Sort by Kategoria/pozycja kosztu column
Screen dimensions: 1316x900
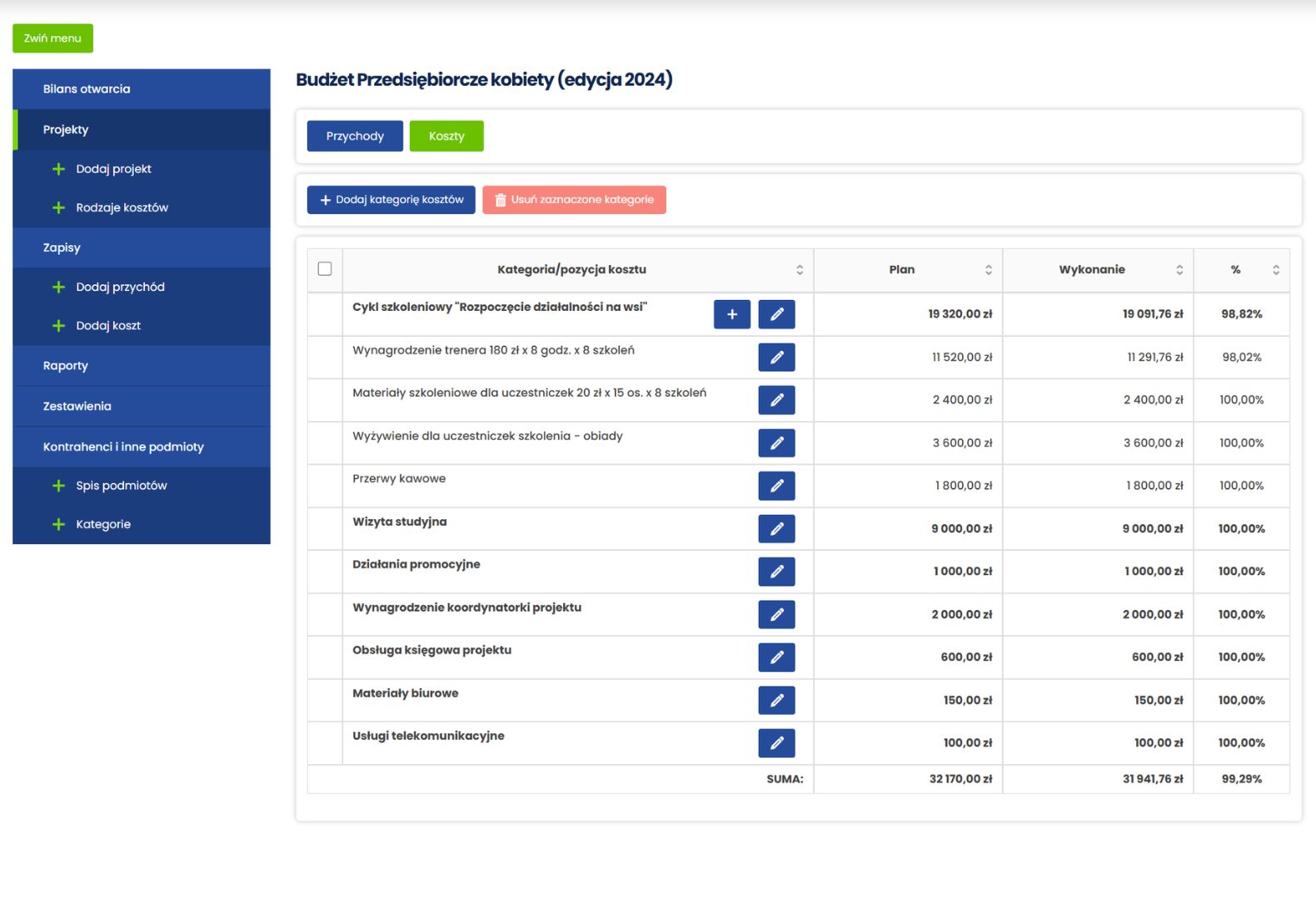799,270
